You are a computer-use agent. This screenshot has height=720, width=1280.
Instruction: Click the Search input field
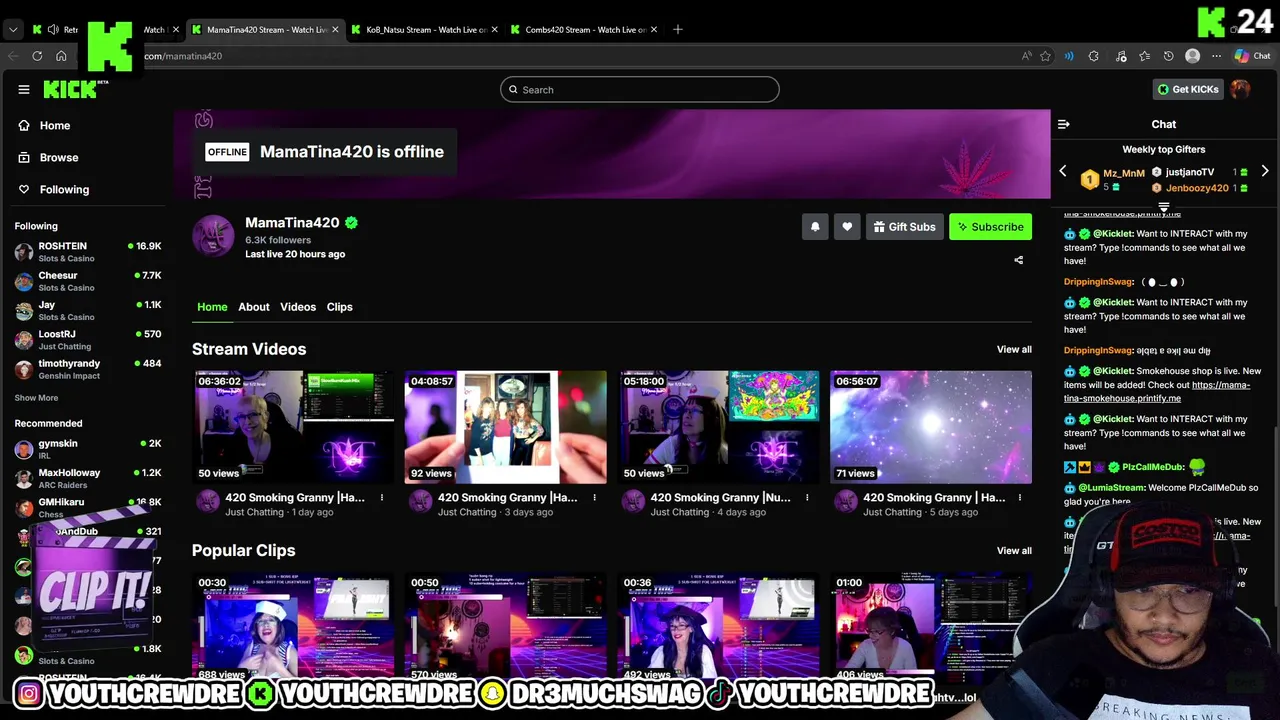tap(640, 90)
